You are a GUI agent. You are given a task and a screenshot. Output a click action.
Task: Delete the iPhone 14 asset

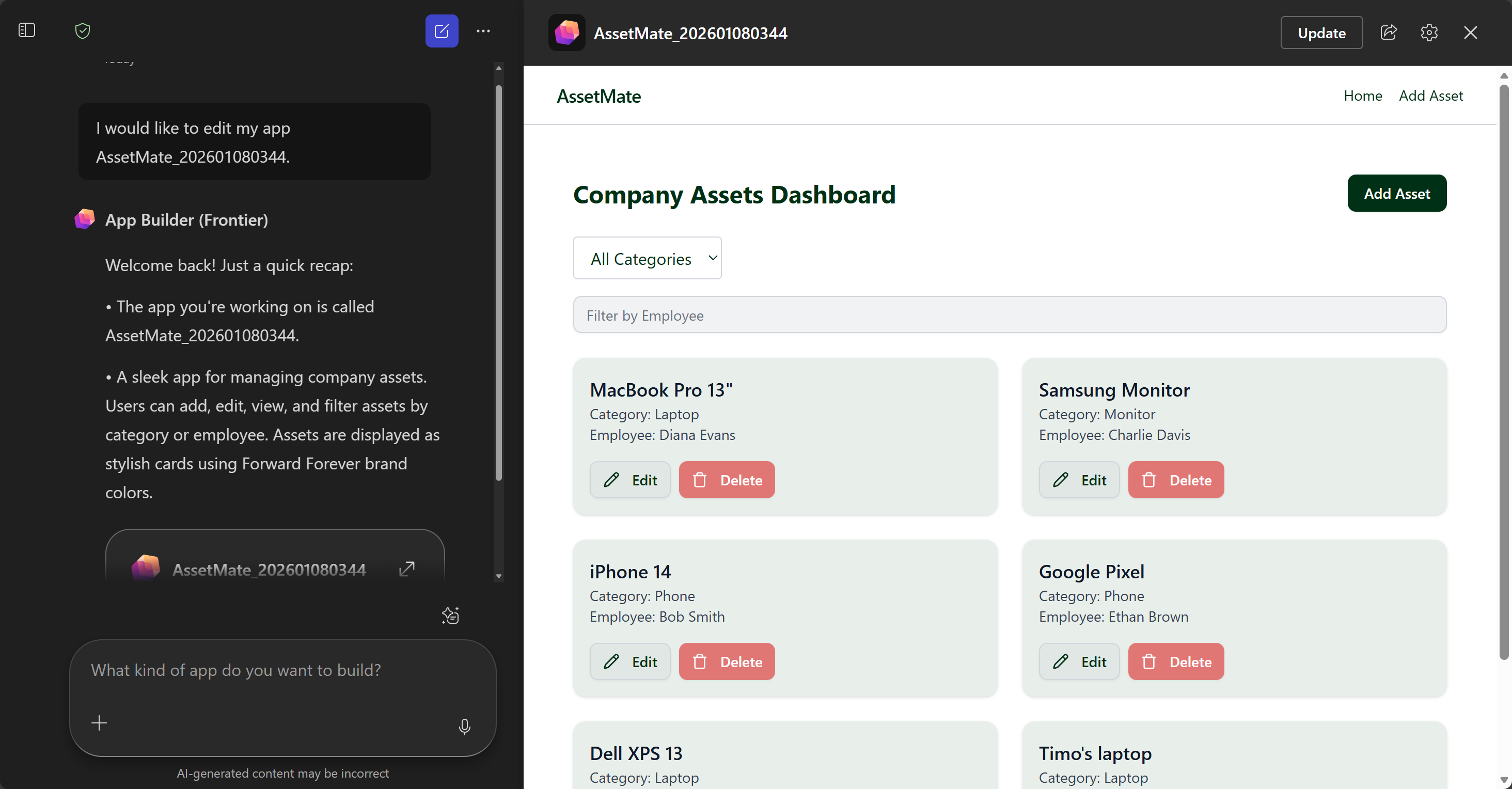727,661
